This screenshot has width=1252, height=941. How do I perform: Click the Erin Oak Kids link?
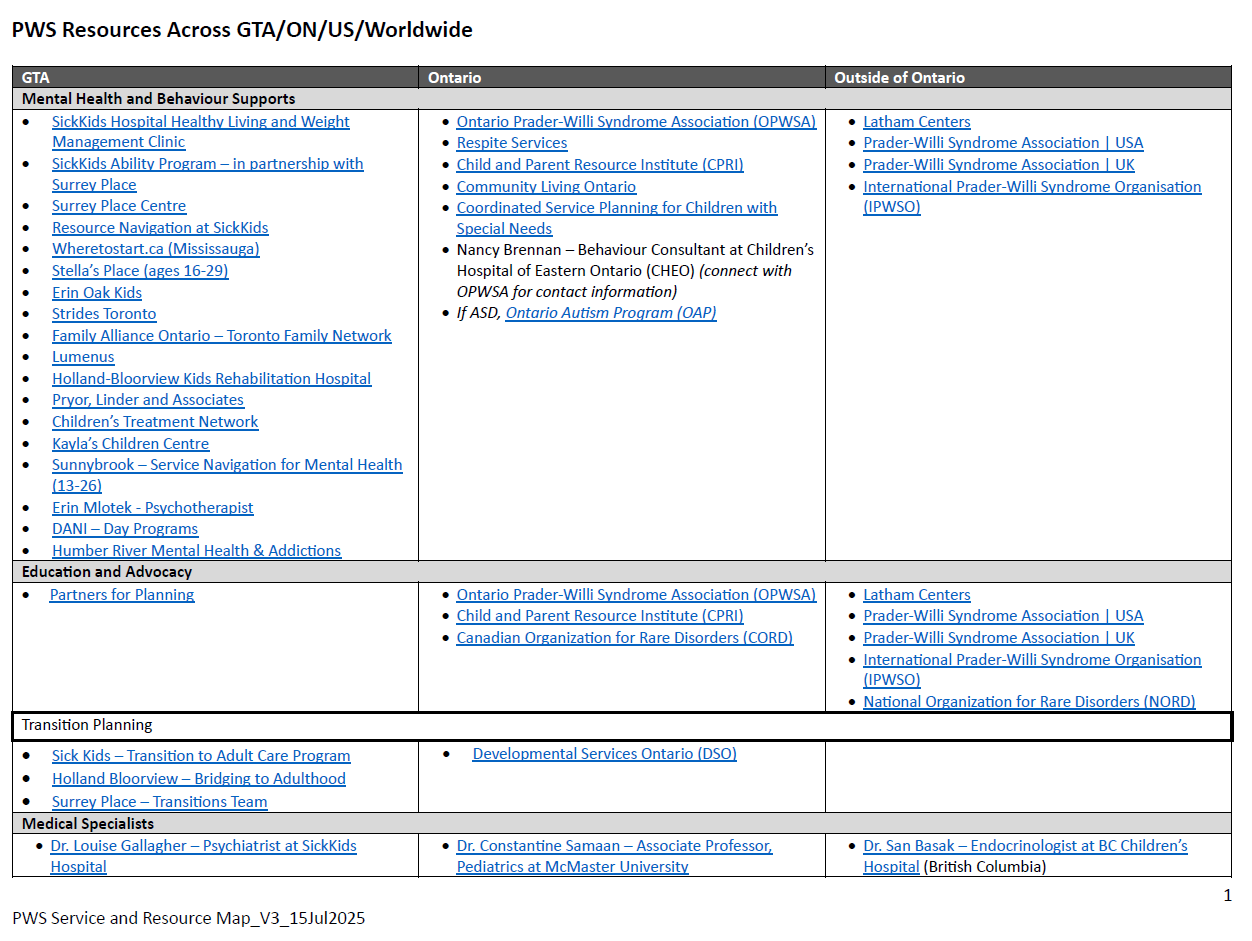point(97,293)
